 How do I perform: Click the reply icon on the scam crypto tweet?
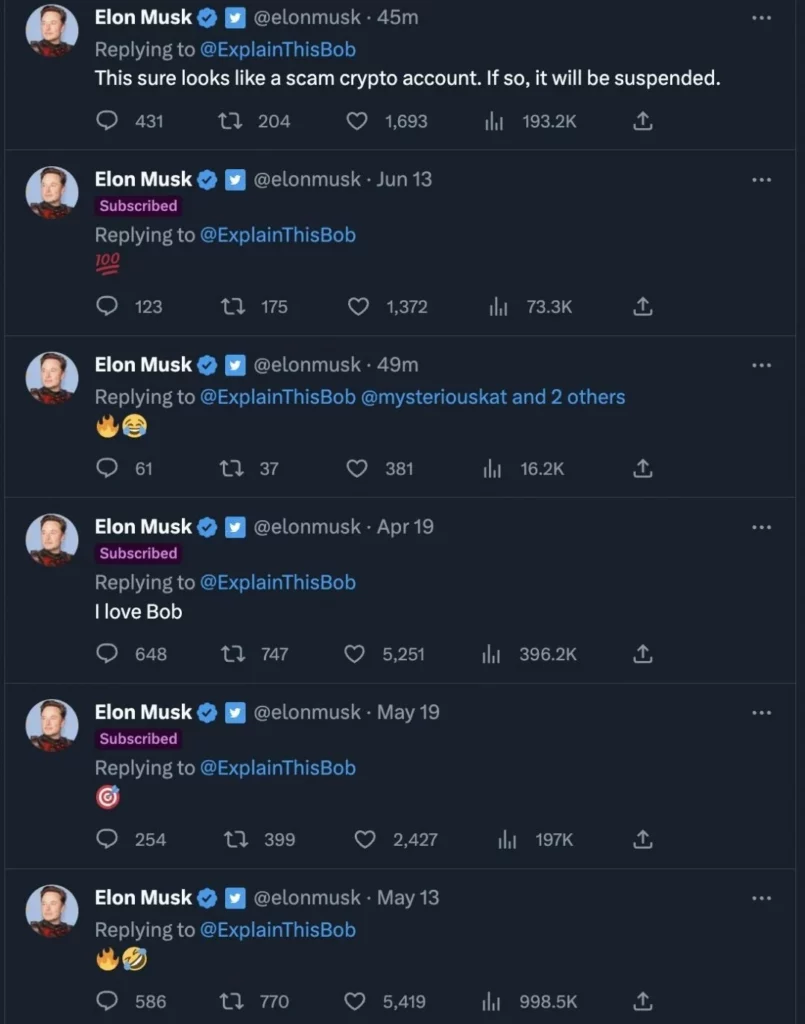pos(107,120)
